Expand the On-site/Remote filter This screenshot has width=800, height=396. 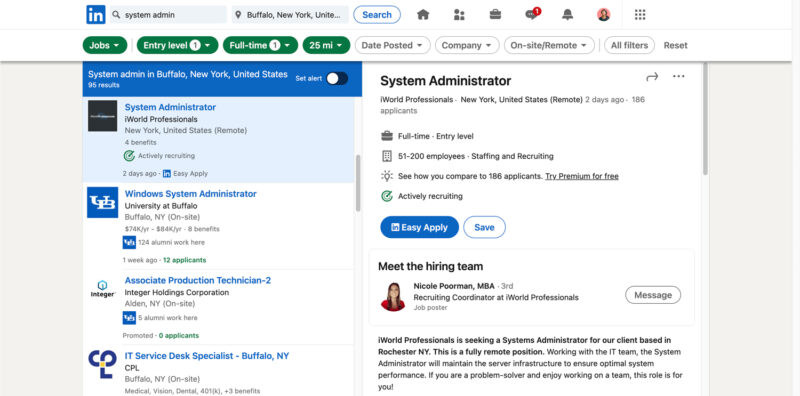click(x=549, y=45)
